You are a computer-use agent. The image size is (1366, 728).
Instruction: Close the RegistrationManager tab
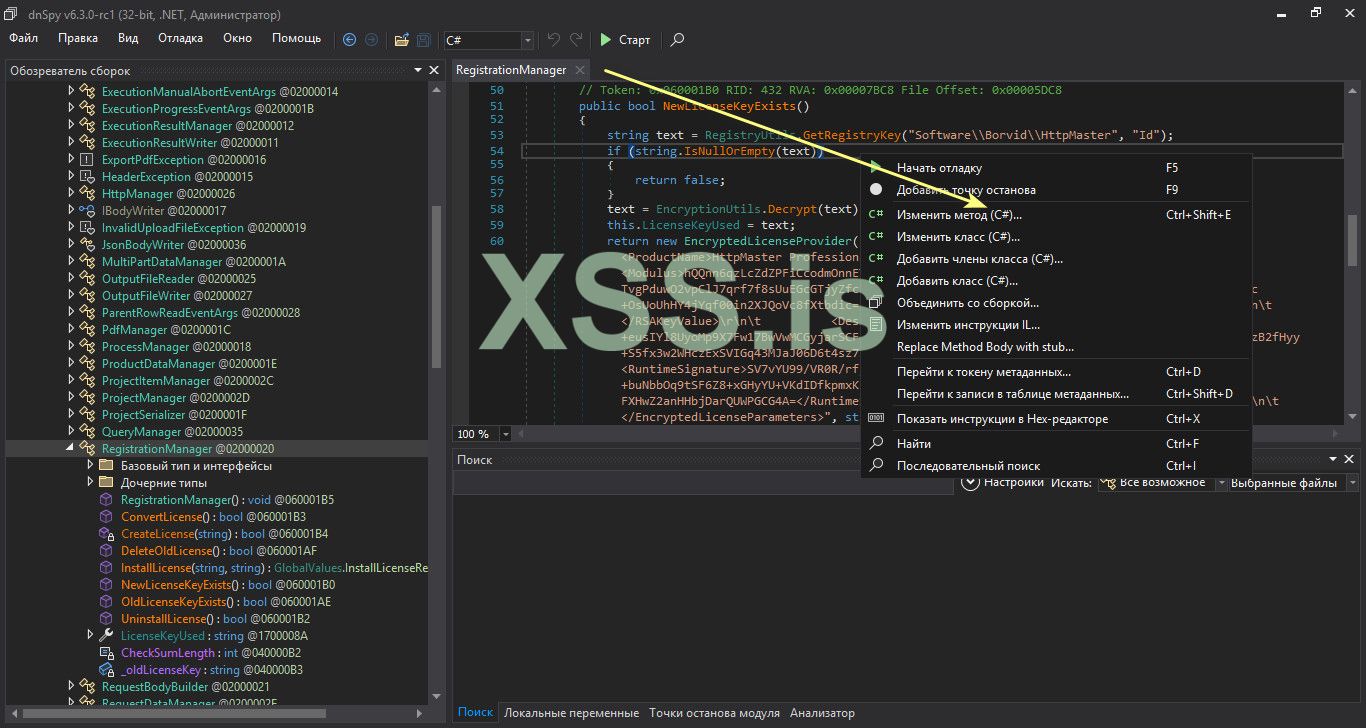[579, 70]
